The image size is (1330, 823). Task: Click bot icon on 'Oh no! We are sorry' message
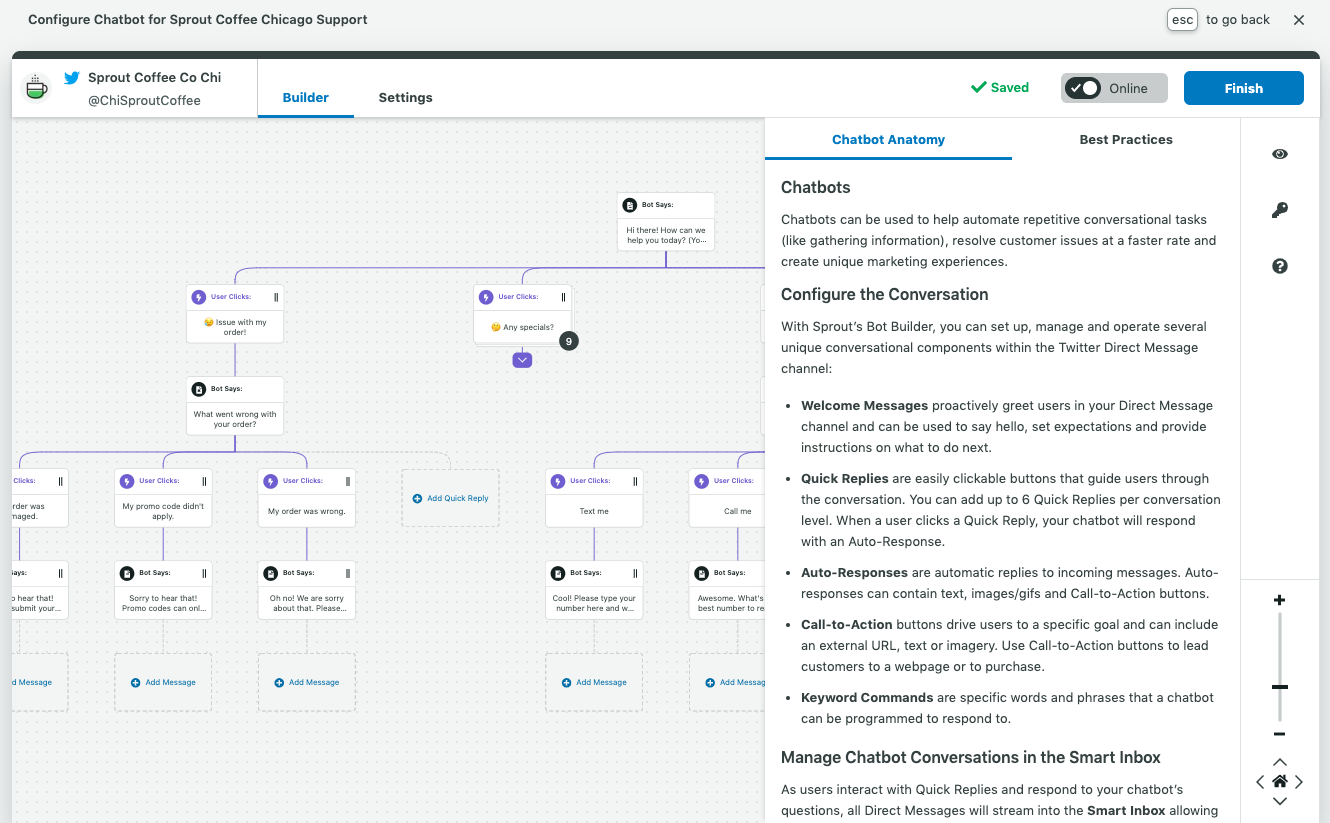pyautogui.click(x=271, y=573)
